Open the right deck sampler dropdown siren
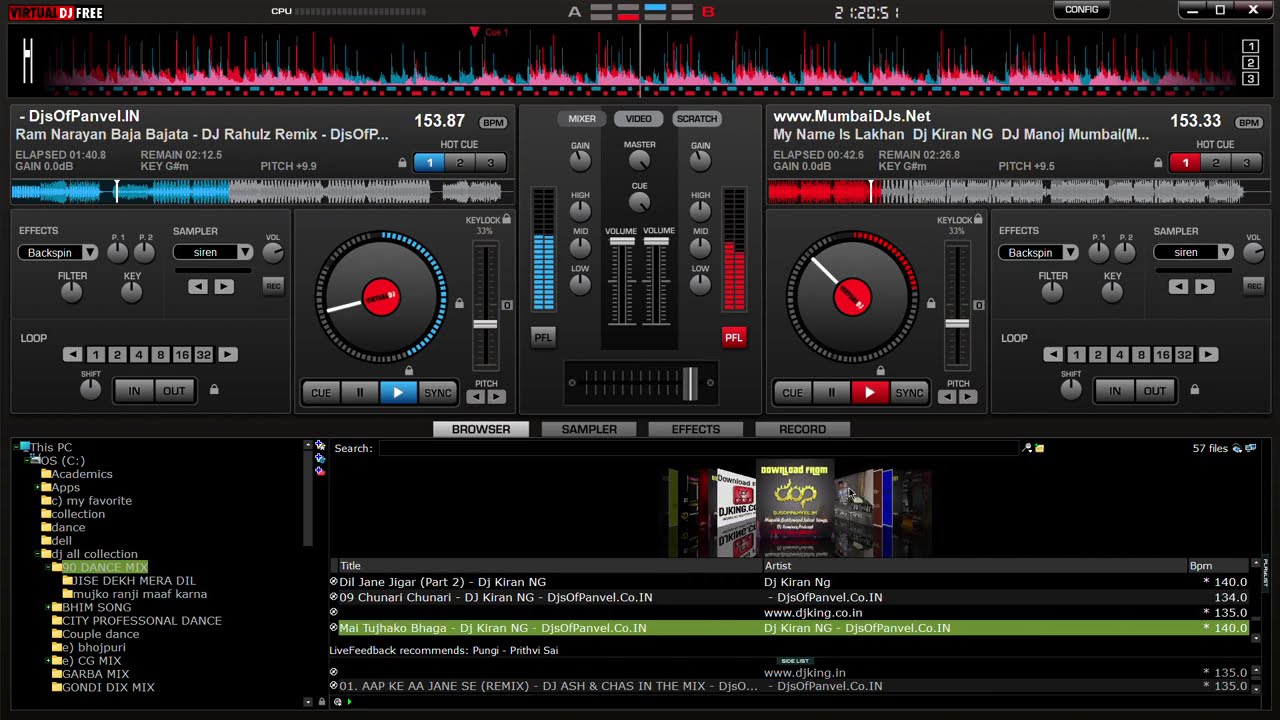The width and height of the screenshot is (1280, 720). click(x=1193, y=252)
